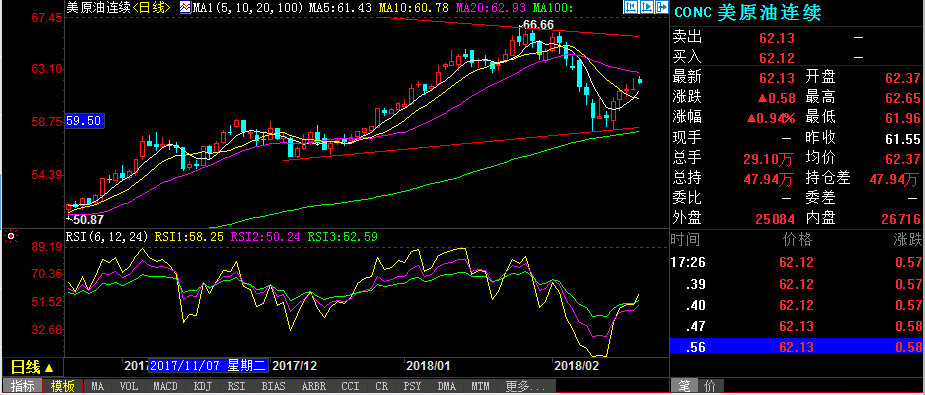The height and width of the screenshot is (395, 925).
Task: Click the 最低 value 61.96
Action: 903,118
